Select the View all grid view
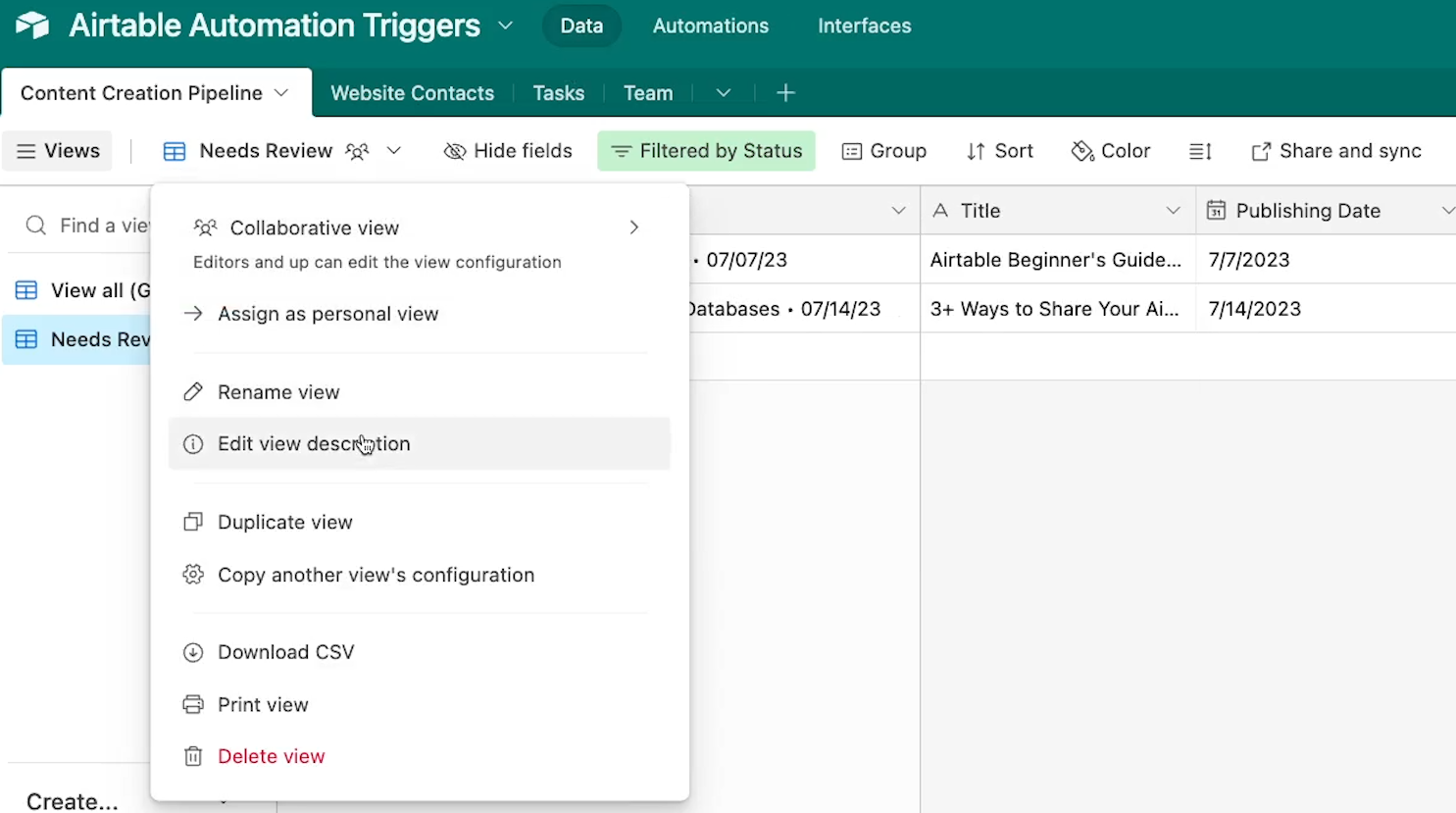Image resolution: width=1456 pixels, height=813 pixels. point(82,290)
